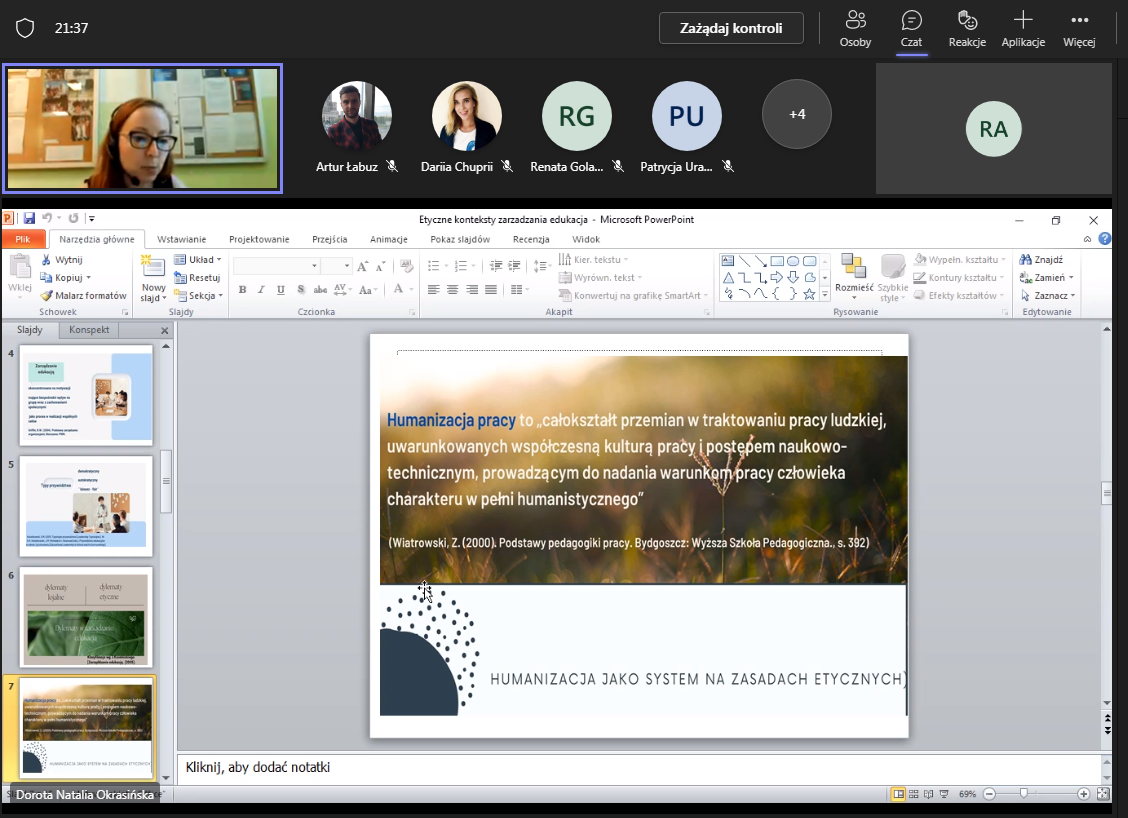Click the Znajdź search tool

tap(1042, 260)
